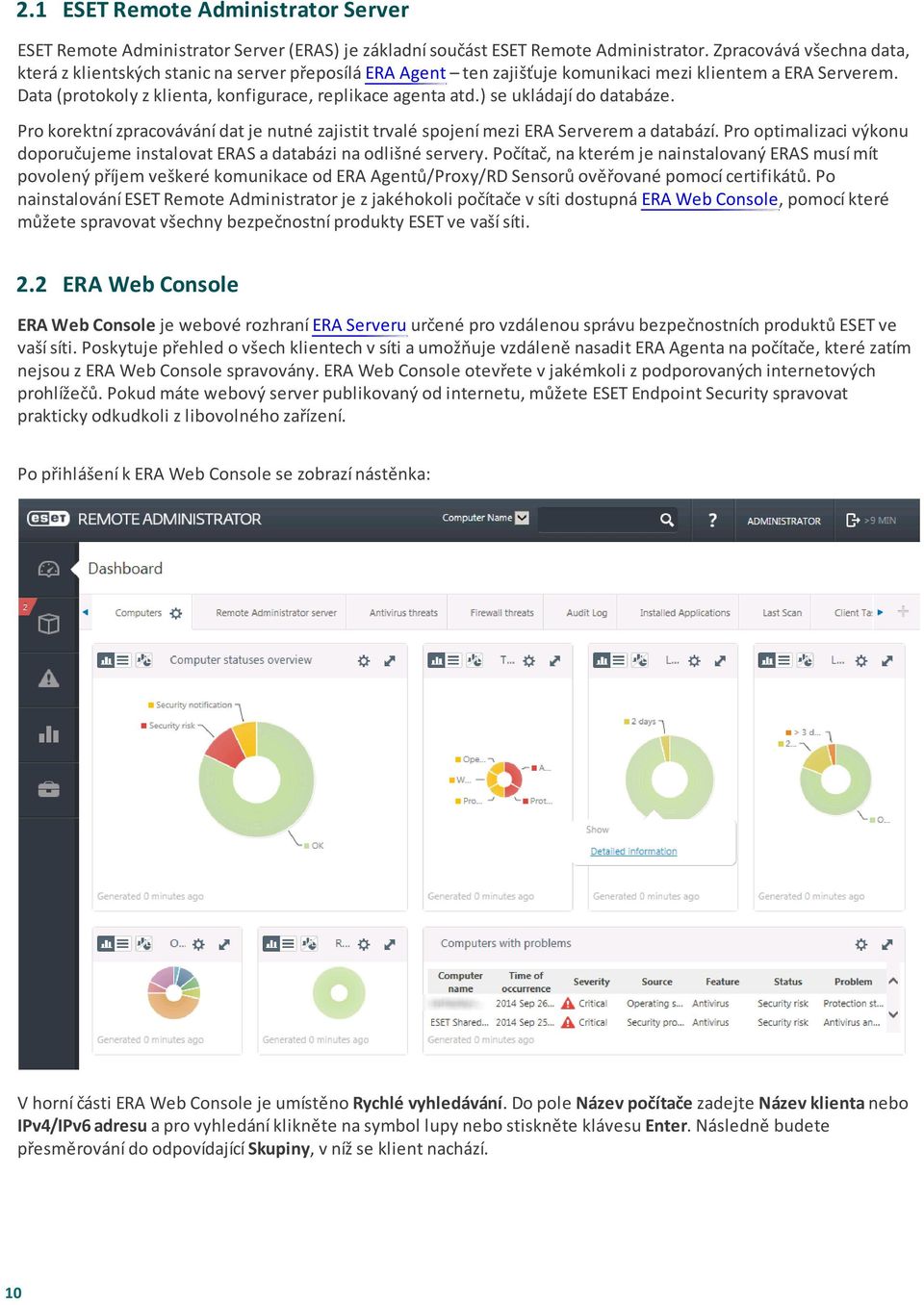Open the Threats warning triangle sidebar icon
Image resolution: width=924 pixels, height=1305 pixels.
(x=48, y=678)
